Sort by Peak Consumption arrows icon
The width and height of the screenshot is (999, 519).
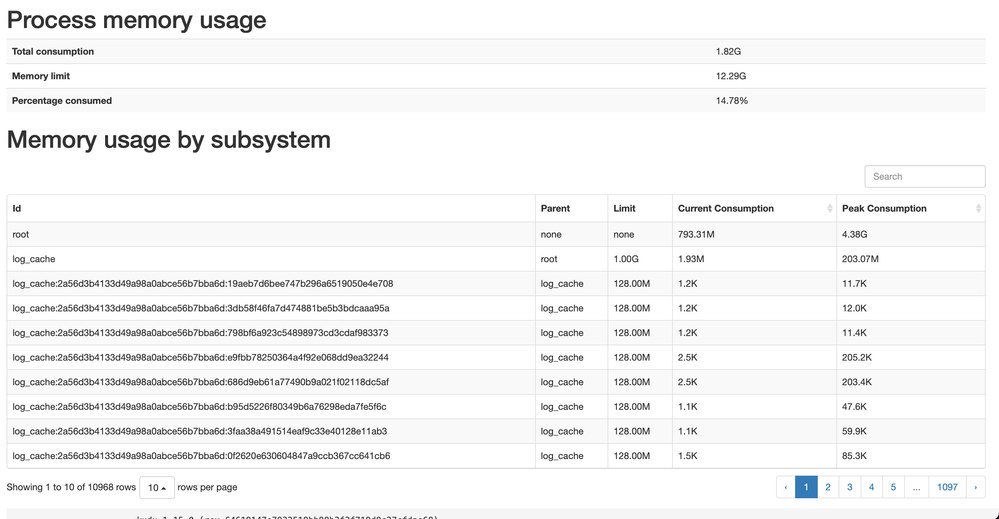(980, 209)
